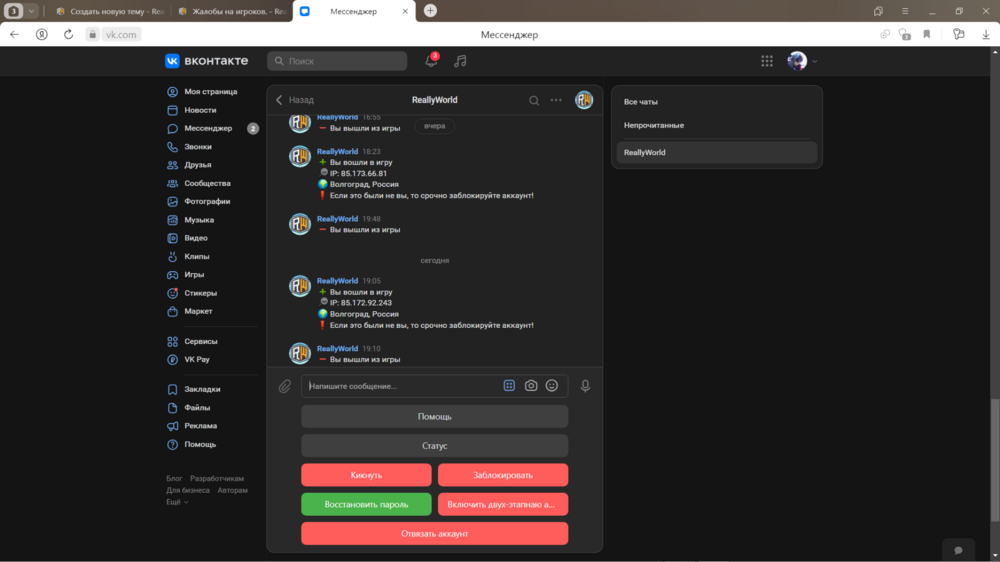Go back with the Назад button
Viewport: 1000px width, 562px height.
tap(295, 100)
